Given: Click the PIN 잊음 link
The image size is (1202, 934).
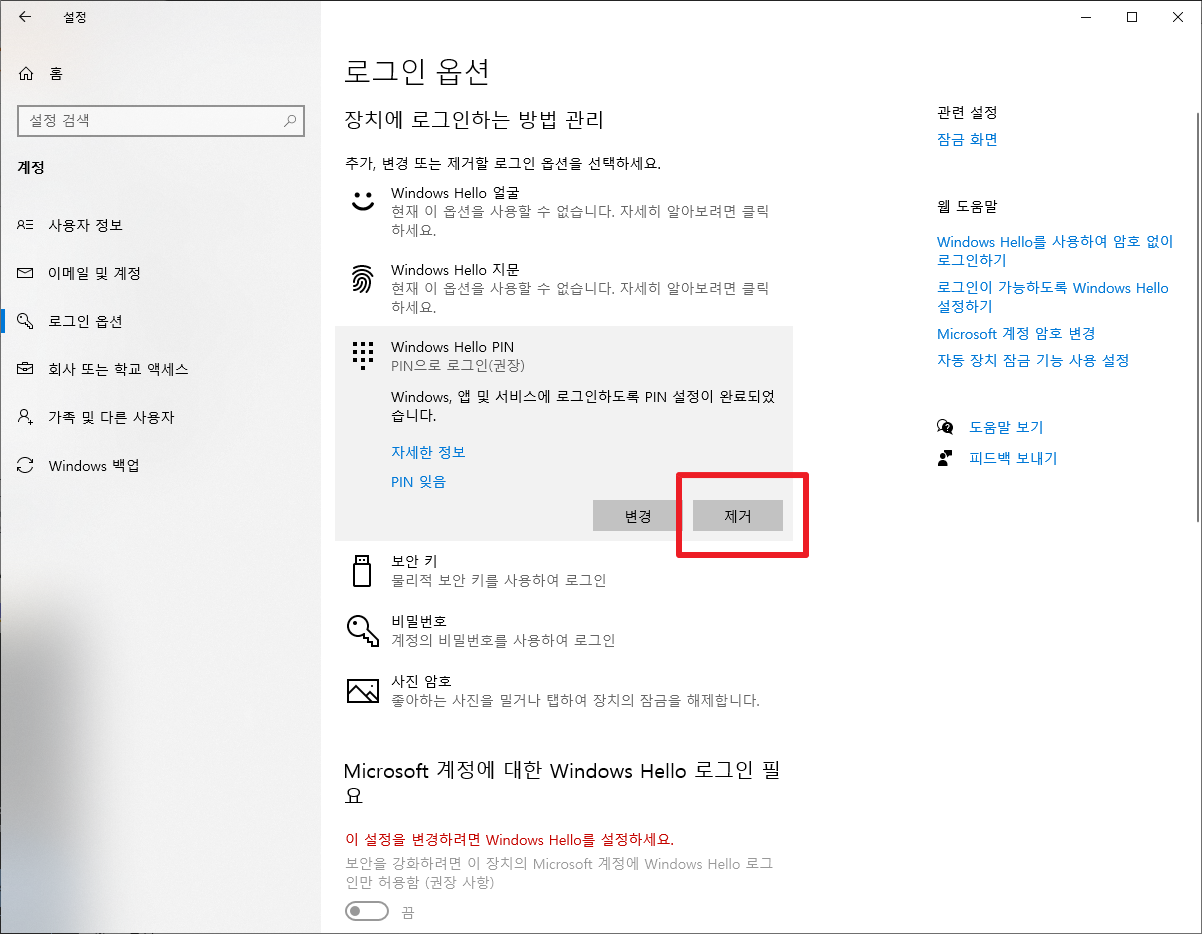Looking at the screenshot, I should [418, 482].
